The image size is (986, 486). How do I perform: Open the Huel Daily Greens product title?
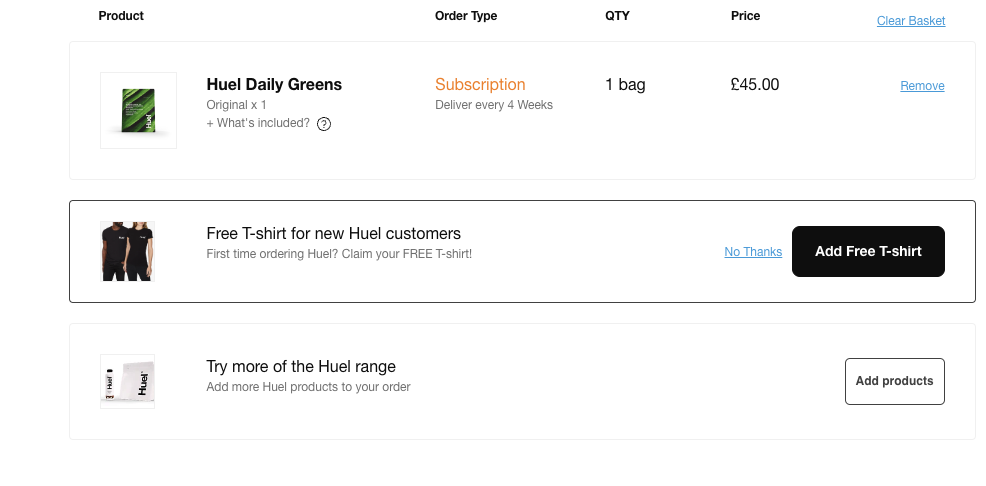click(274, 85)
